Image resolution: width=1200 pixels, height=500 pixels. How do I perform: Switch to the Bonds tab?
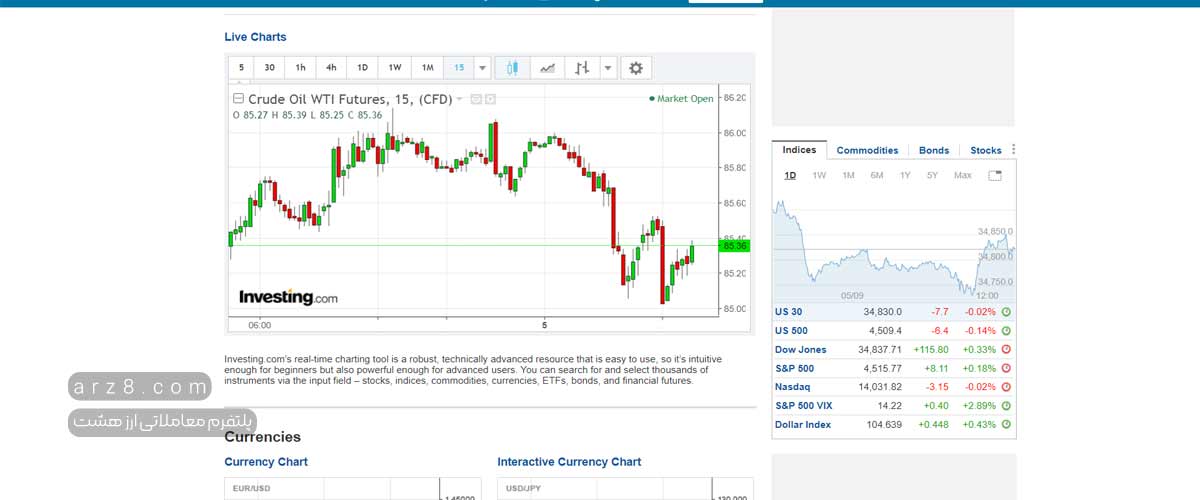(934, 150)
